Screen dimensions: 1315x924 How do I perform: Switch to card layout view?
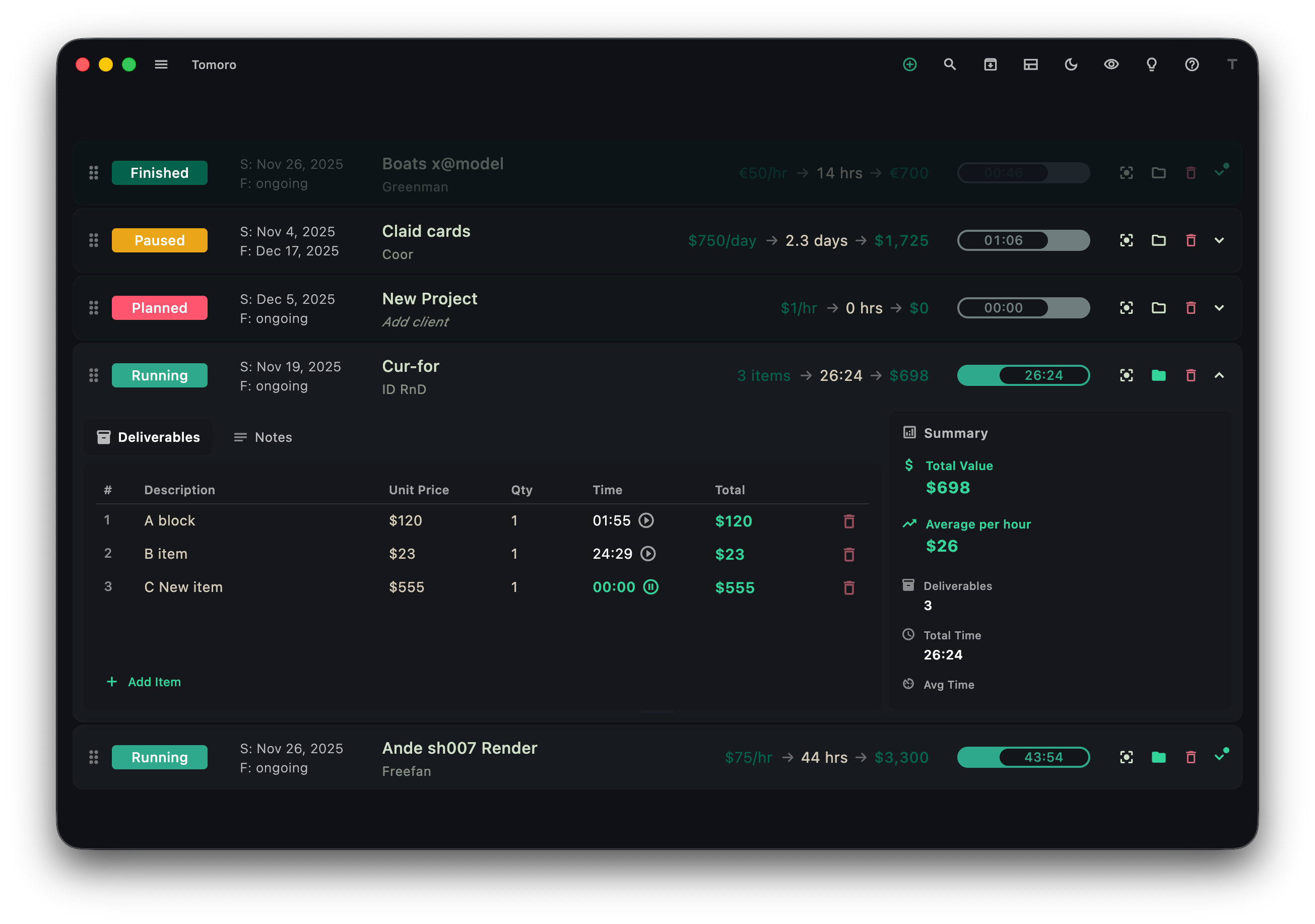[x=1030, y=64]
